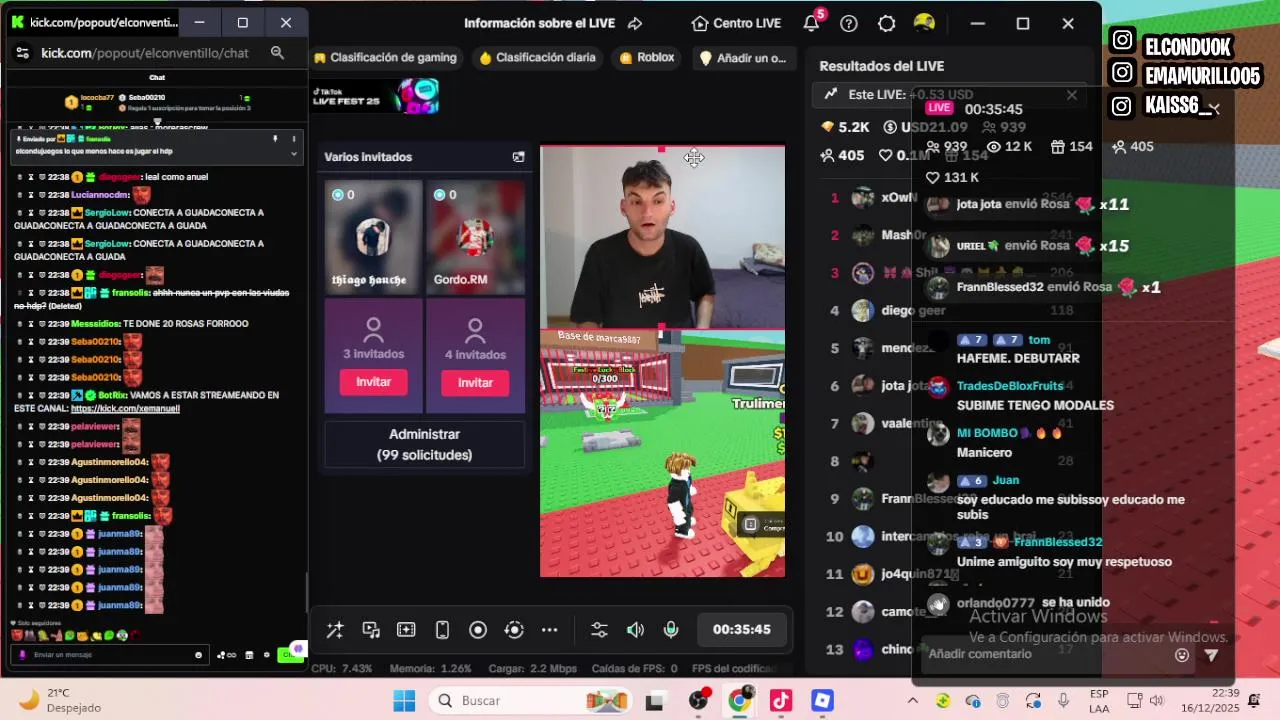Open Roblox from the taskbar

pos(822,701)
